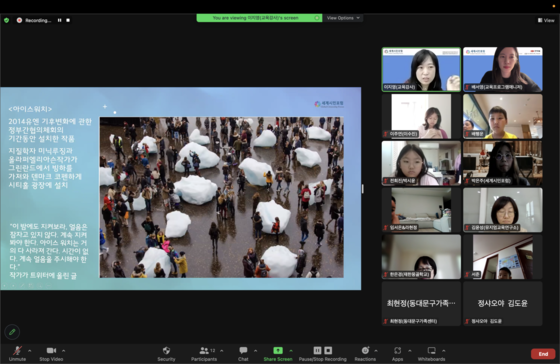Open the Reactions emoji icon

pos(365,350)
